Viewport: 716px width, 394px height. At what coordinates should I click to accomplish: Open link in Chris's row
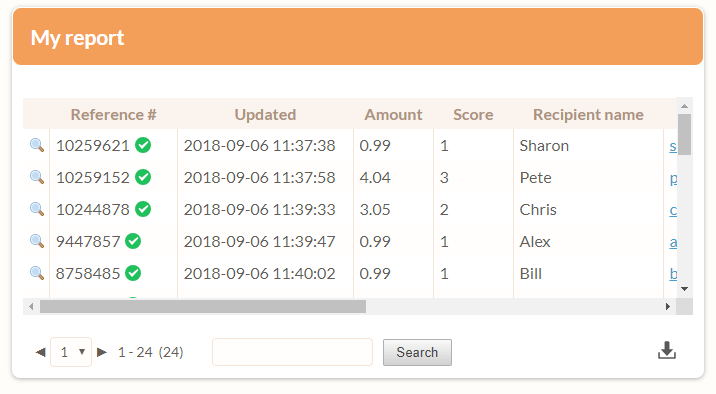click(x=673, y=210)
